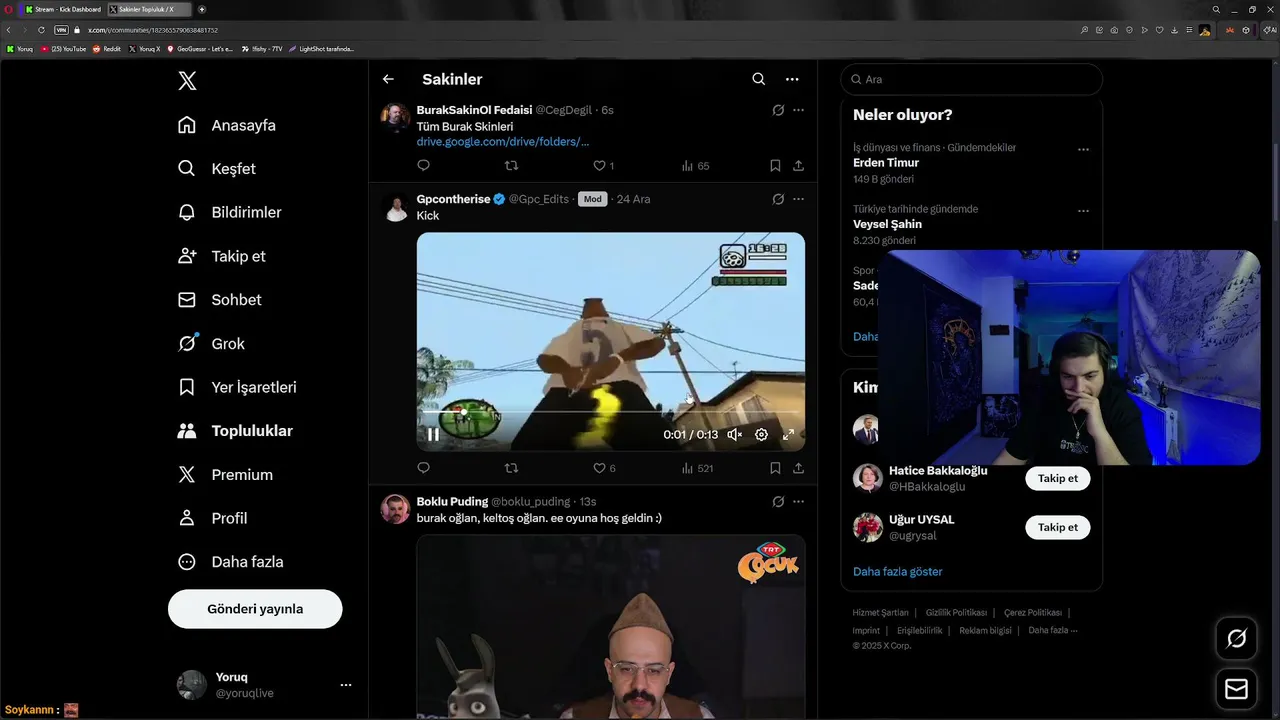
Task: Toggle the video mute speaker button
Action: coord(734,435)
